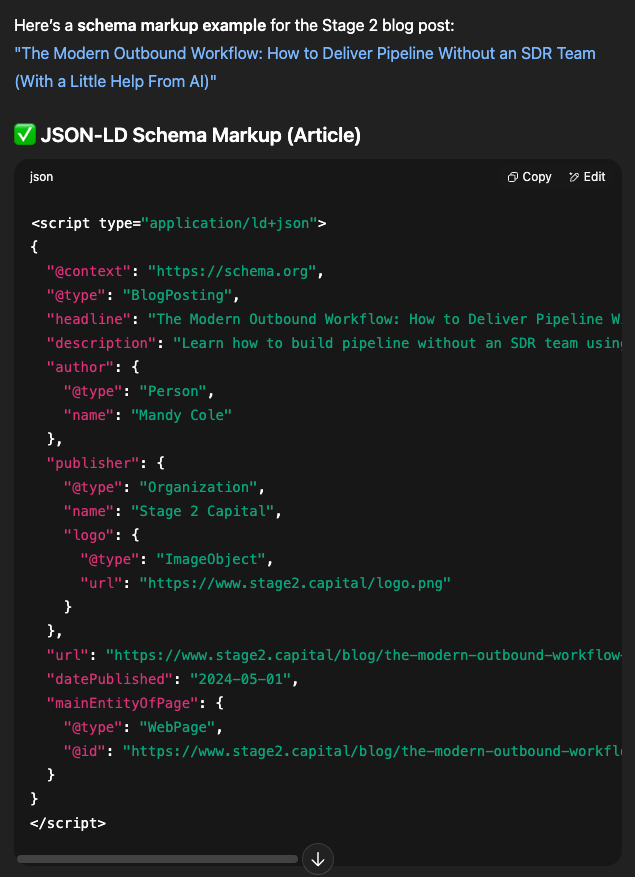Click the "https://schema.org" value
Viewport: 635px width, 877px height.
[232, 271]
